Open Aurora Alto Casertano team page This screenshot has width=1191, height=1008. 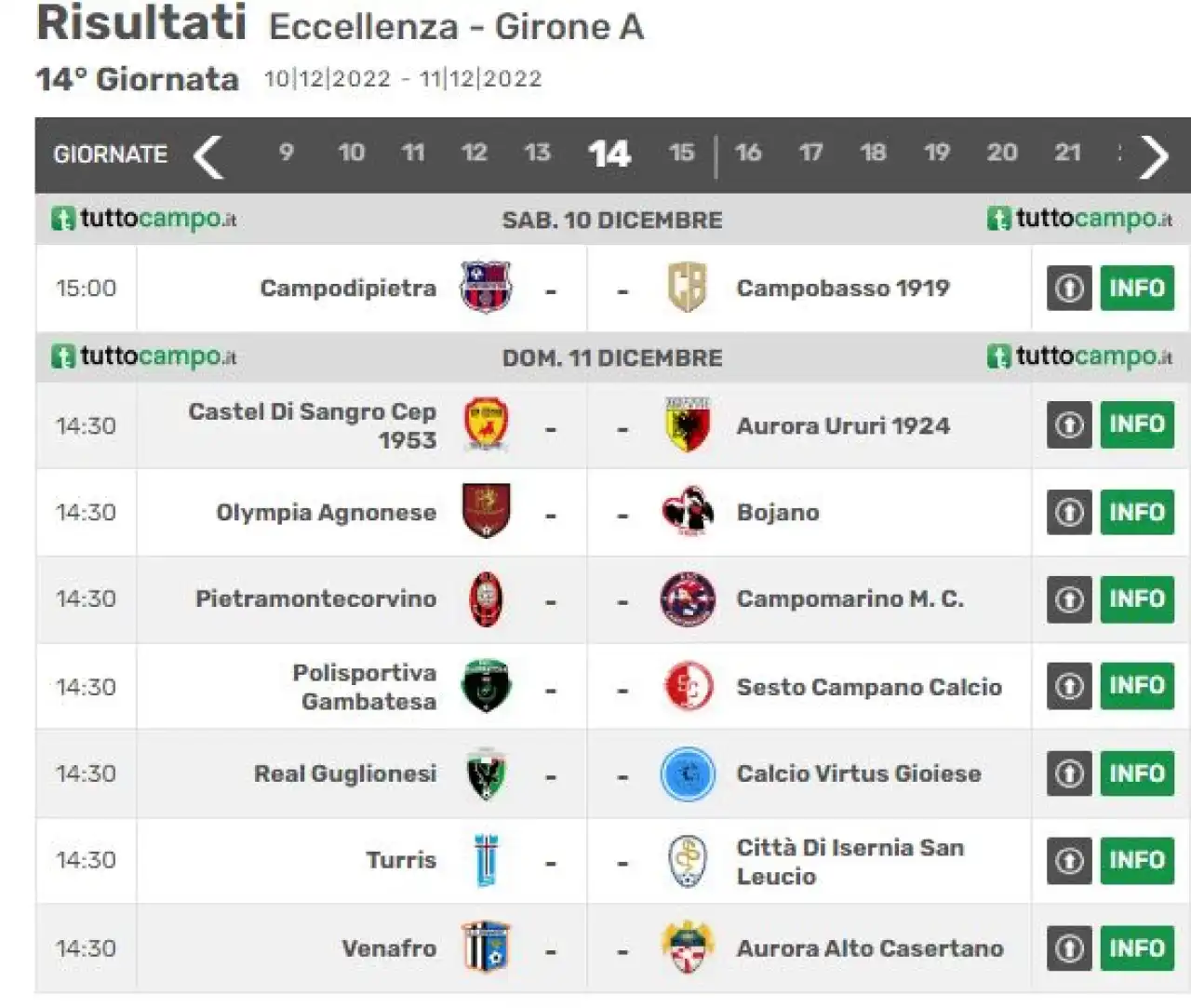click(x=870, y=948)
